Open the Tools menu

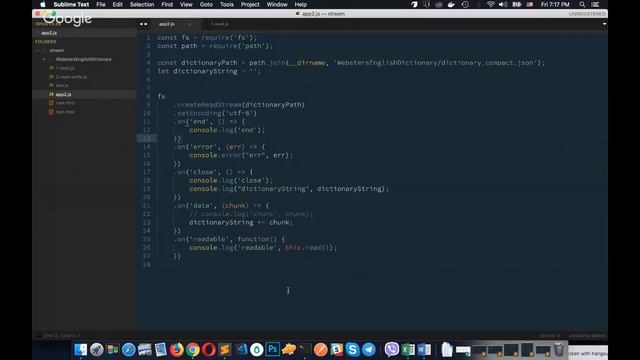click(x=227, y=4)
